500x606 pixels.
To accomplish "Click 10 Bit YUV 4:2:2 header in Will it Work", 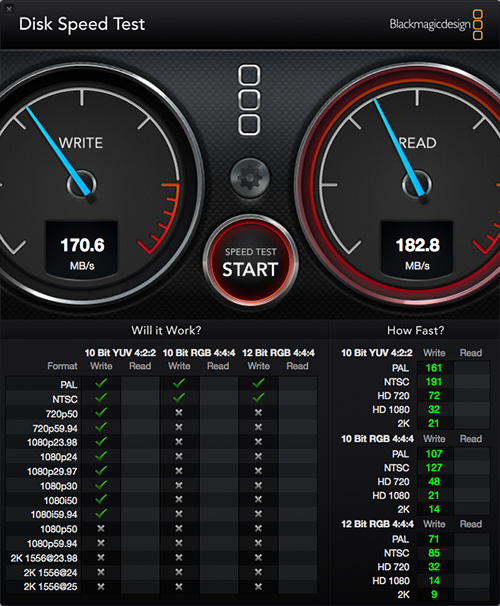I will pos(120,353).
